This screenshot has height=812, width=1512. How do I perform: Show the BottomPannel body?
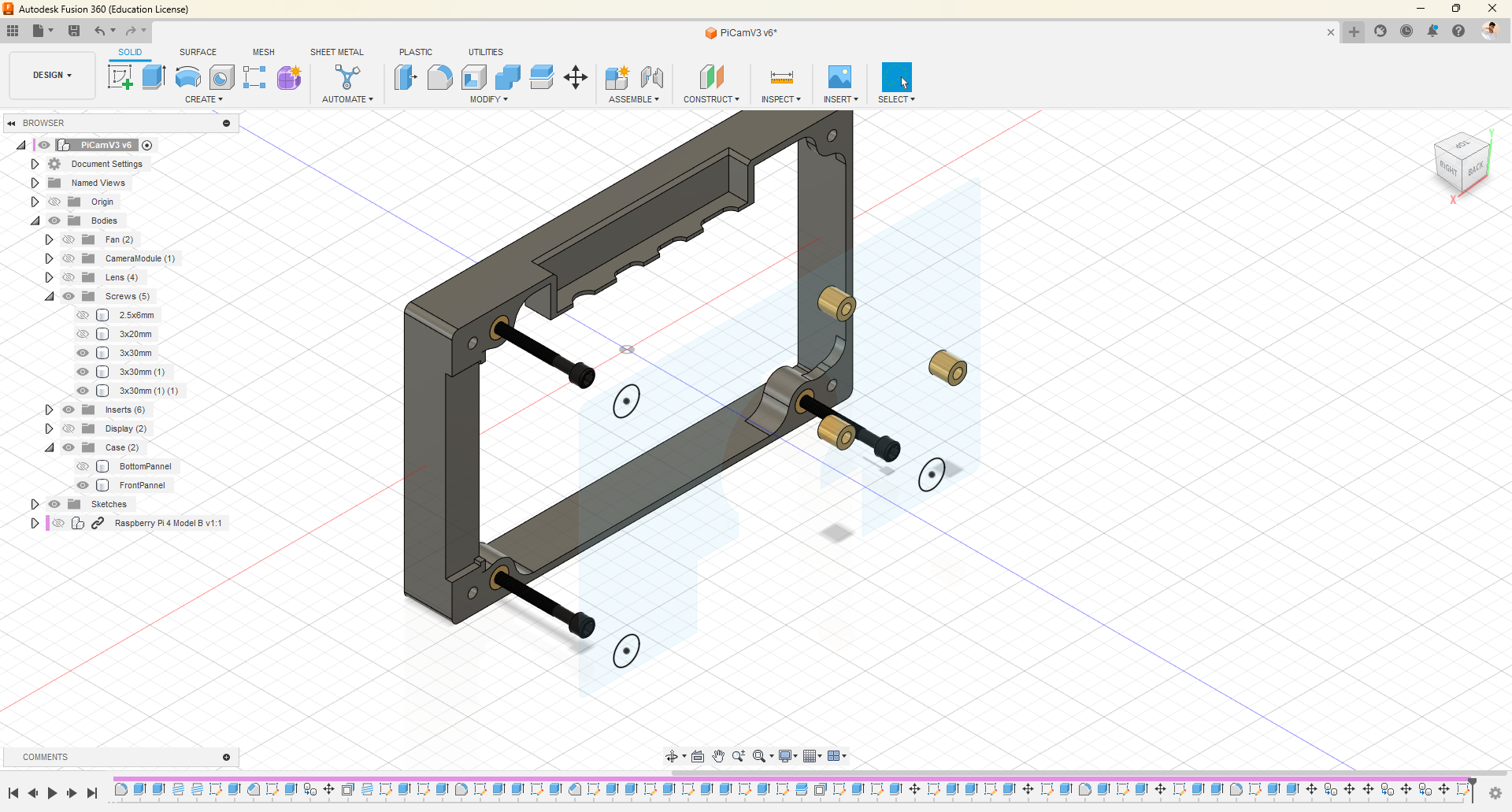coord(83,466)
